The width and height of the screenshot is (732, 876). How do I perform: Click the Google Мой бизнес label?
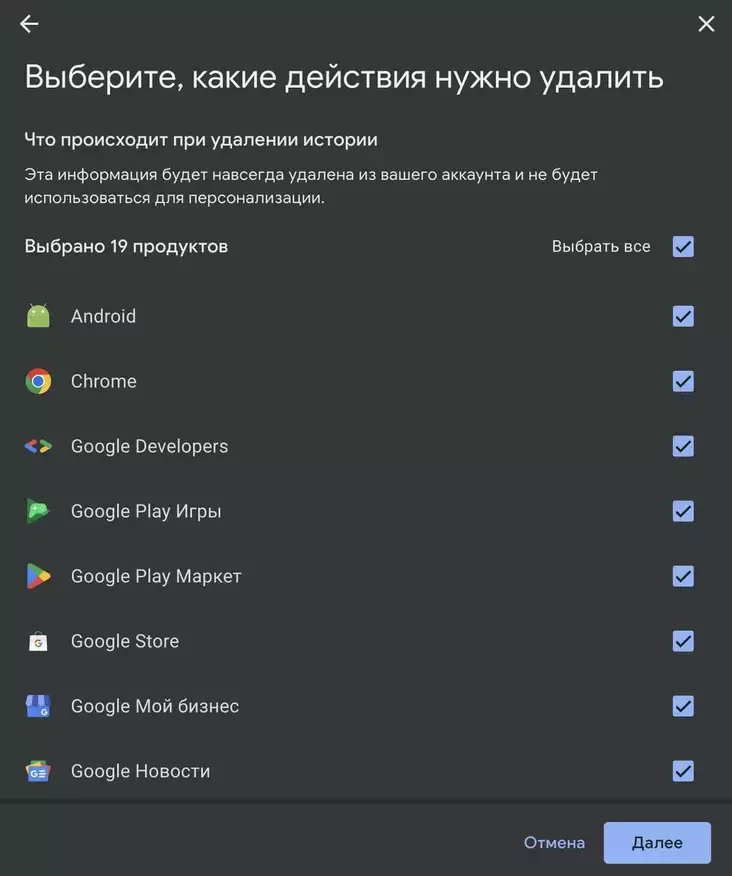[x=155, y=707]
